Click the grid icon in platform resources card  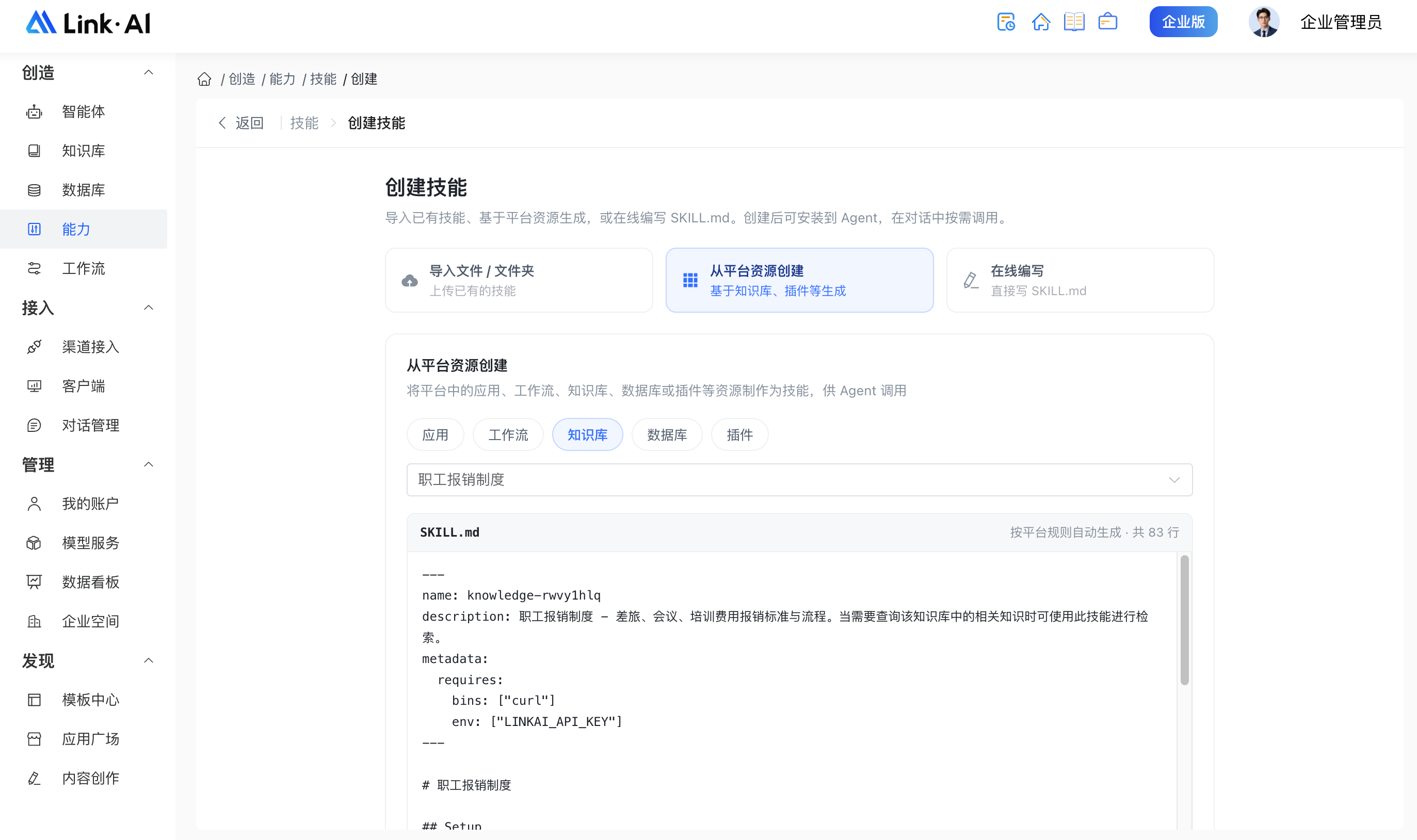coord(690,280)
